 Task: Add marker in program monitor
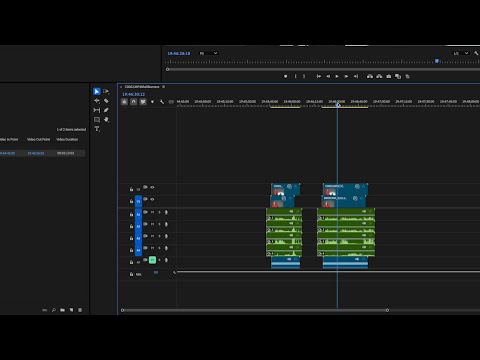click(285, 76)
